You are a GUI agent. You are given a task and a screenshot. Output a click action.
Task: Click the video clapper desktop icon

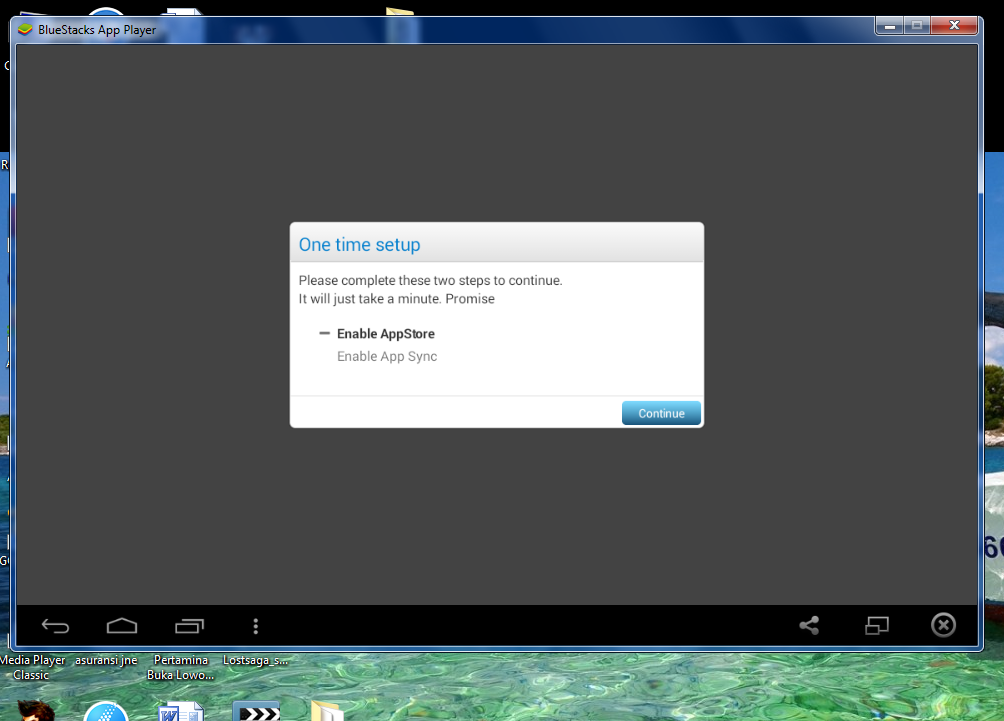coord(256,711)
